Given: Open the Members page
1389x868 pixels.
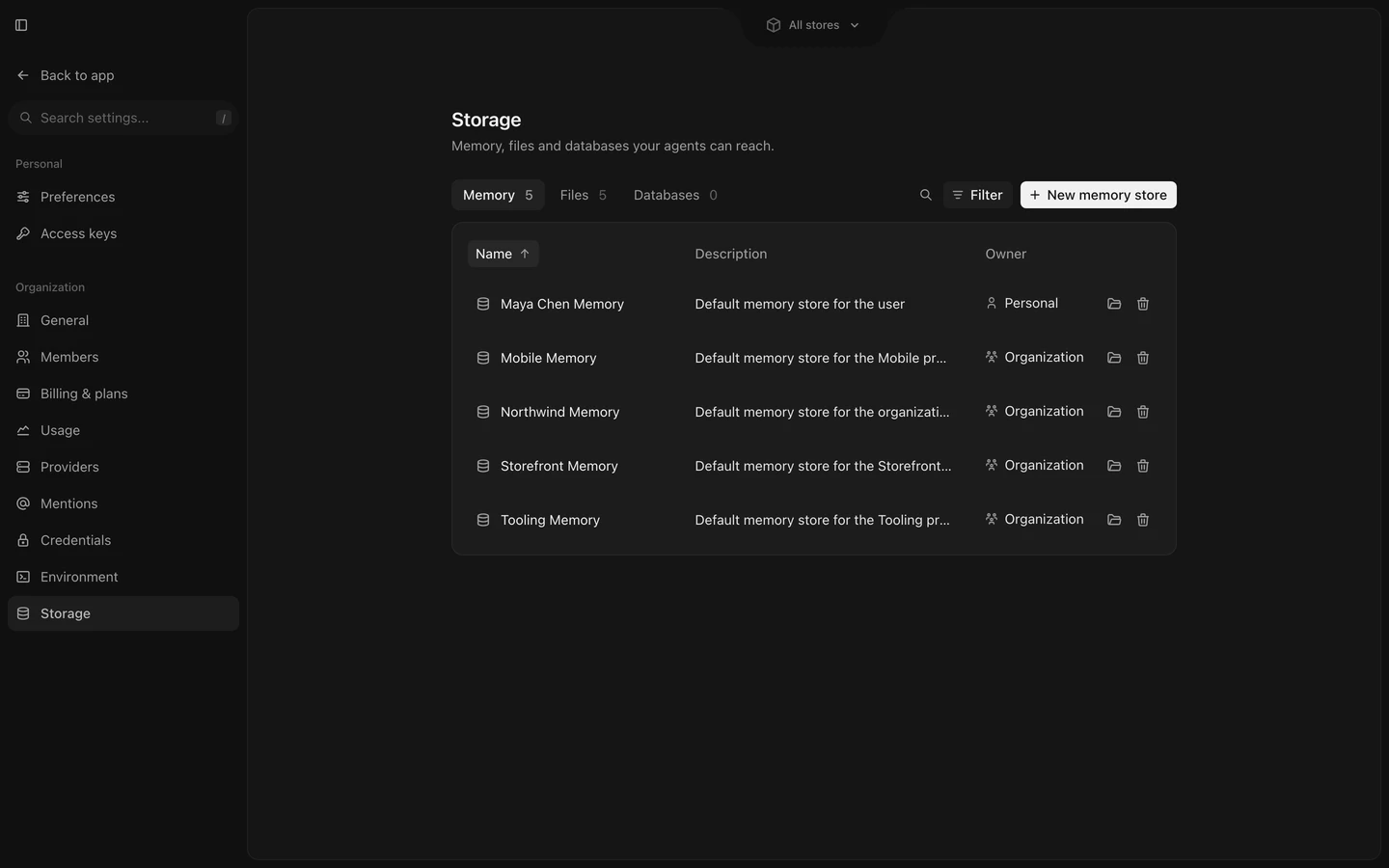Looking at the screenshot, I should coord(123,357).
